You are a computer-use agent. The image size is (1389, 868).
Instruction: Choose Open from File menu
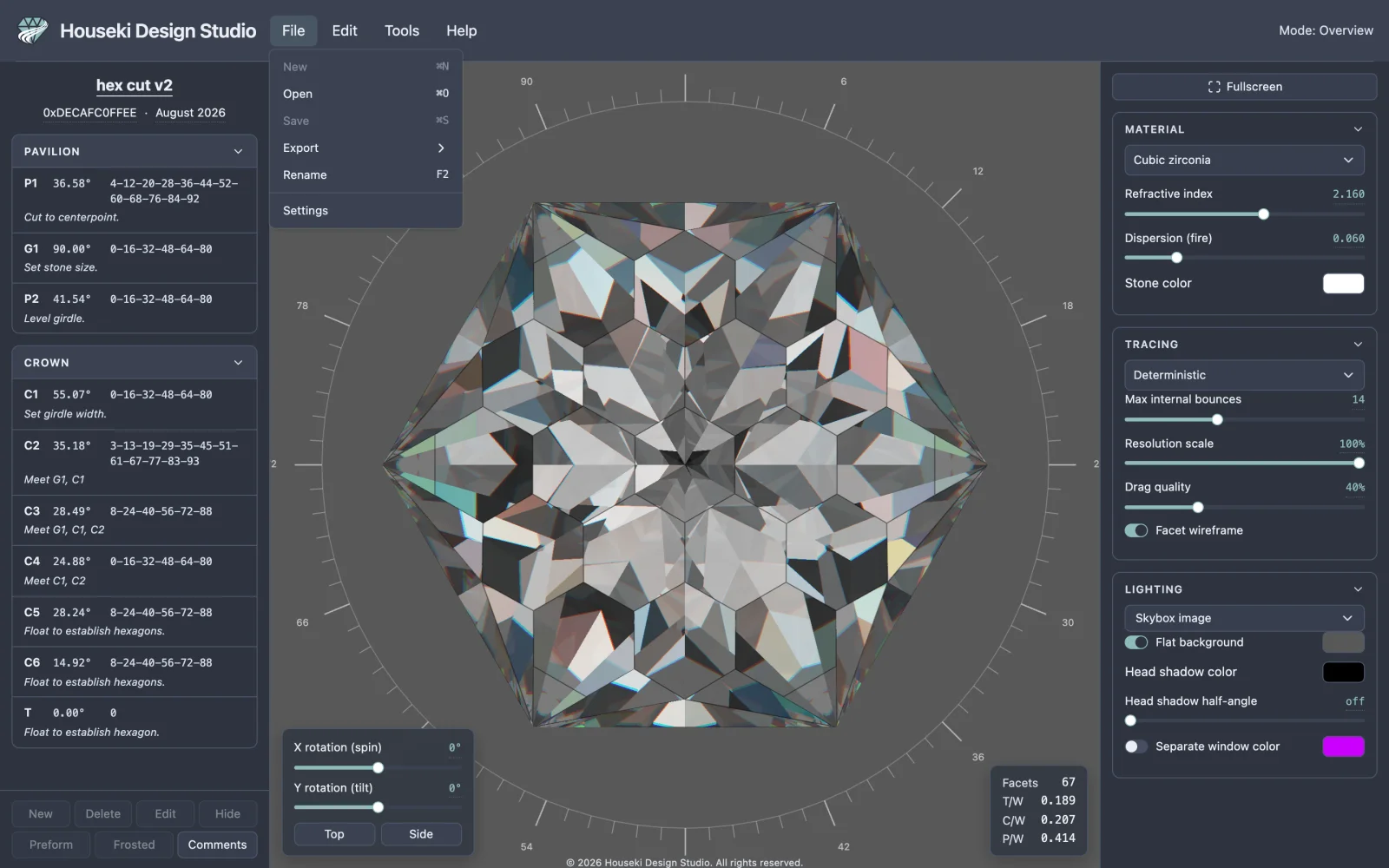[x=365, y=94]
